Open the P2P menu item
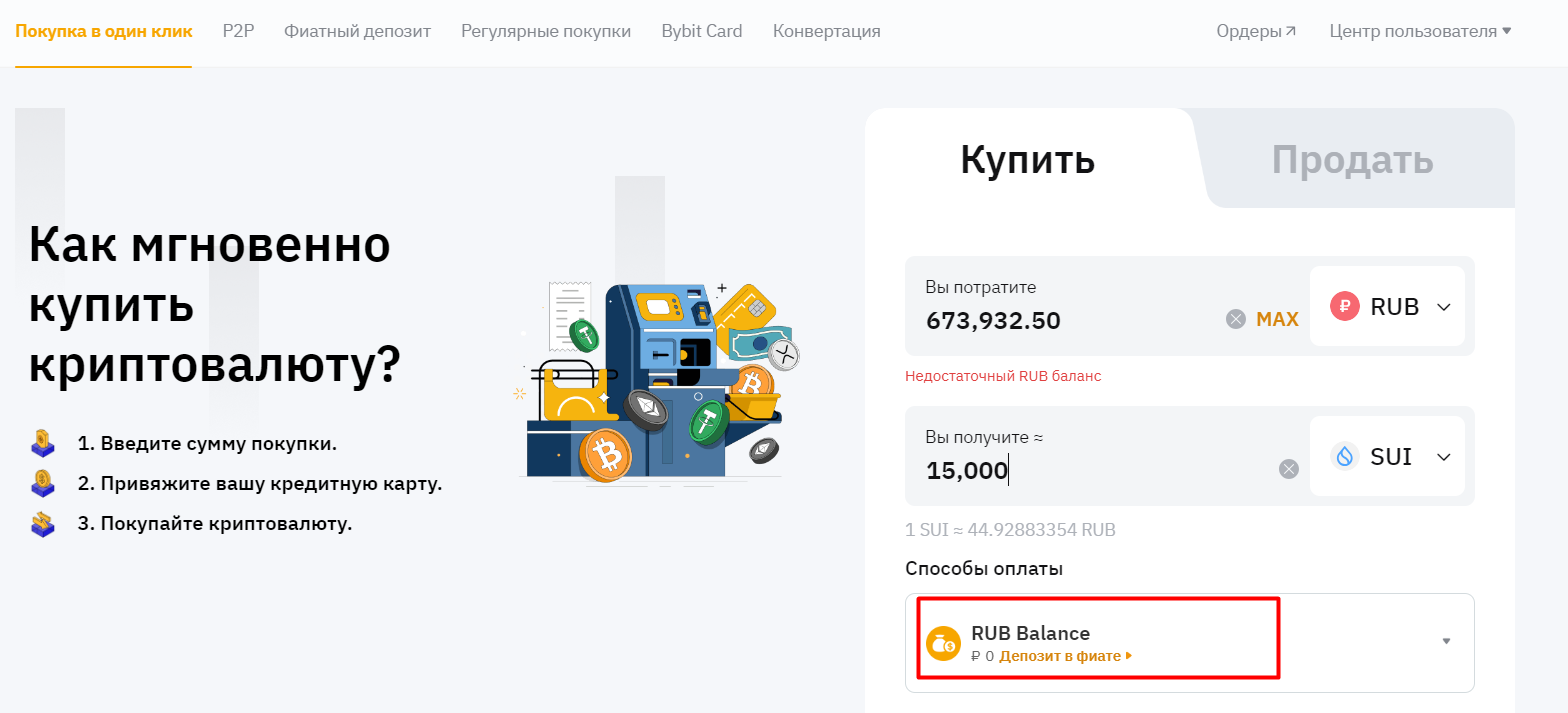This screenshot has width=1568, height=713. click(x=238, y=31)
